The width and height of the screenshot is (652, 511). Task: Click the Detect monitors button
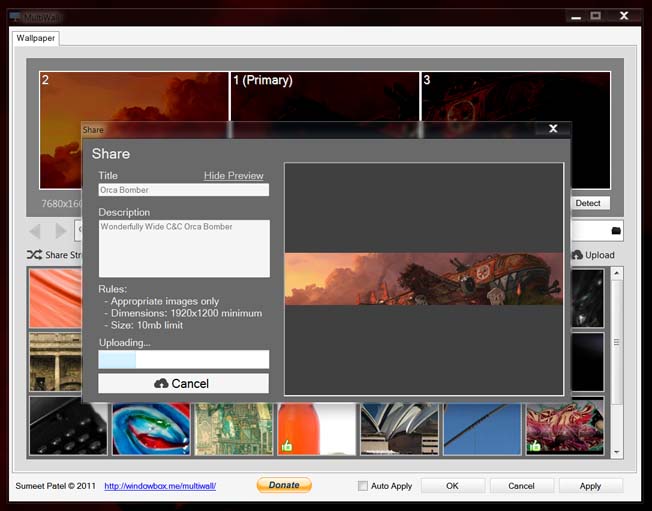click(588, 203)
